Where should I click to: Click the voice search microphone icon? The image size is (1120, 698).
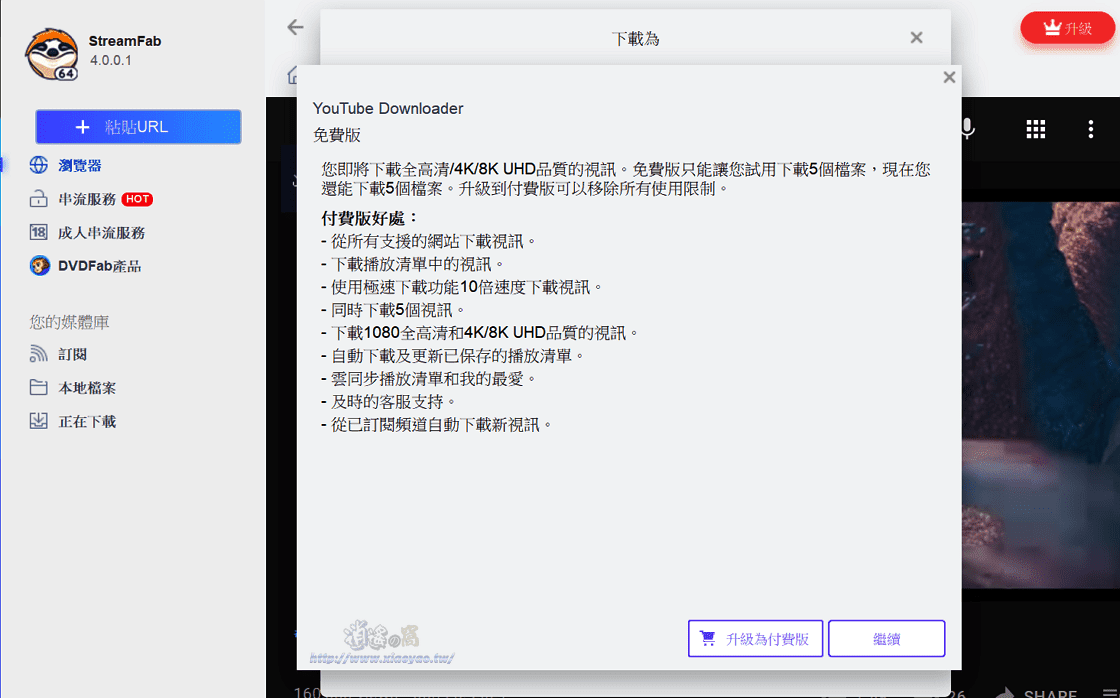(x=966, y=129)
